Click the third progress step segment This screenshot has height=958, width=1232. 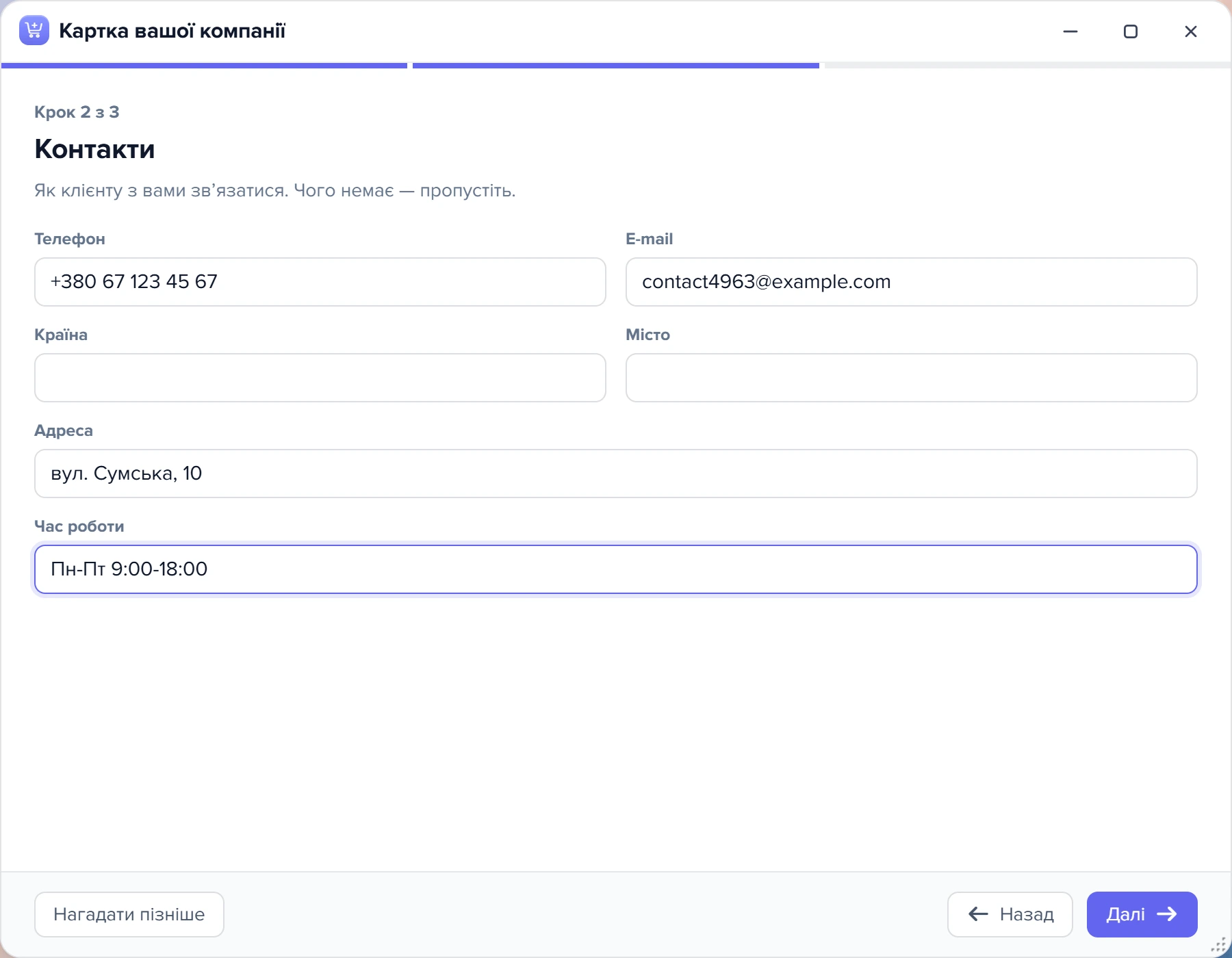(x=1027, y=66)
